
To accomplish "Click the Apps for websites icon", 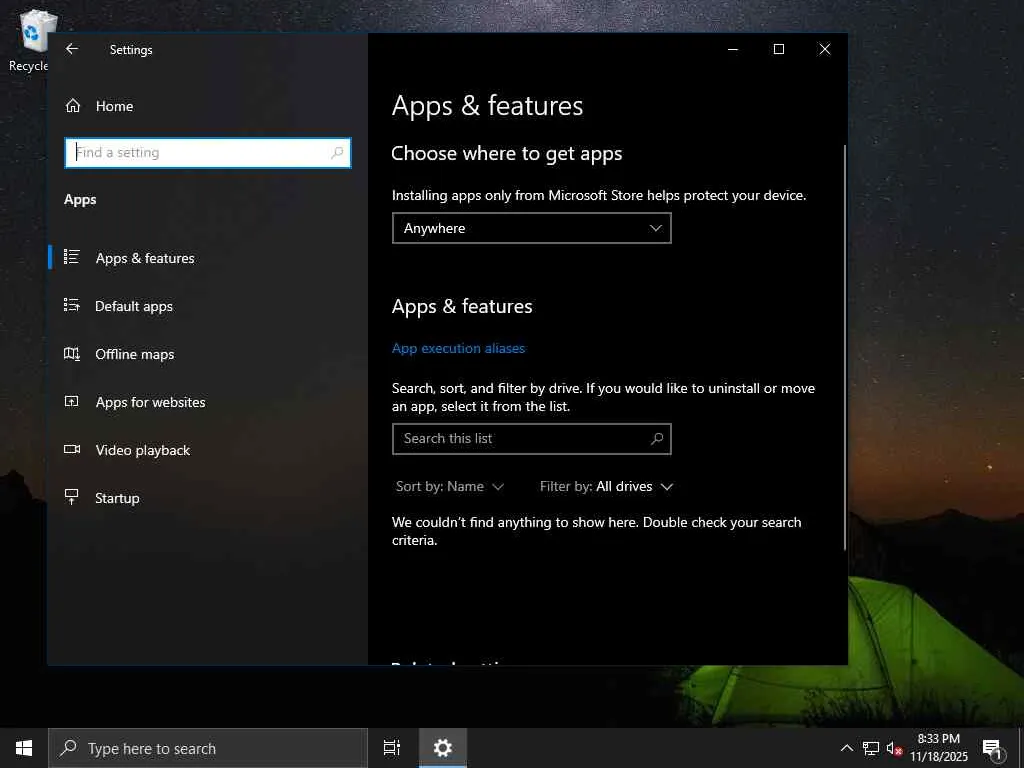I will point(72,402).
